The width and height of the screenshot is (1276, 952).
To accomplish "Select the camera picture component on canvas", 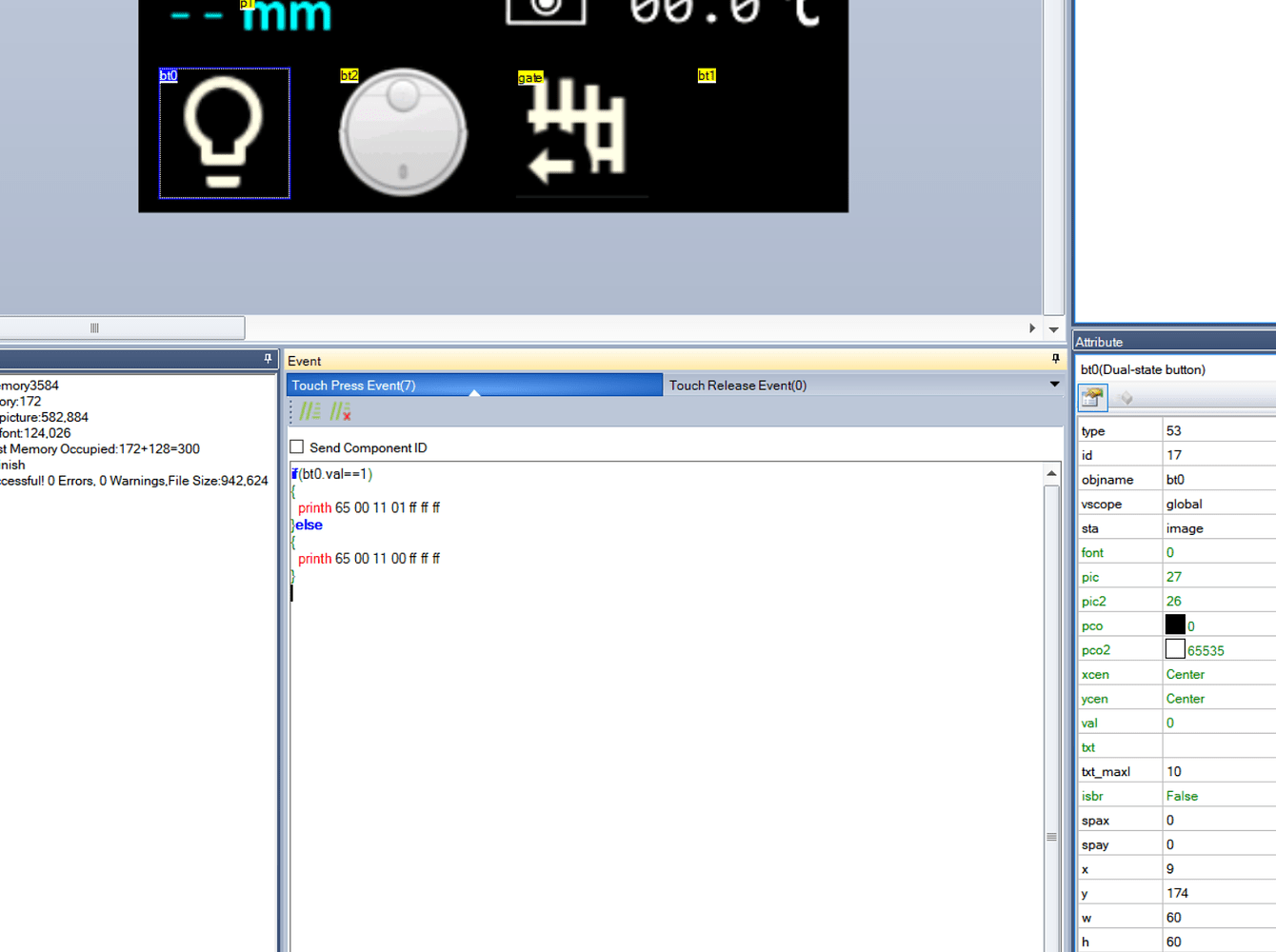I will tap(546, 10).
